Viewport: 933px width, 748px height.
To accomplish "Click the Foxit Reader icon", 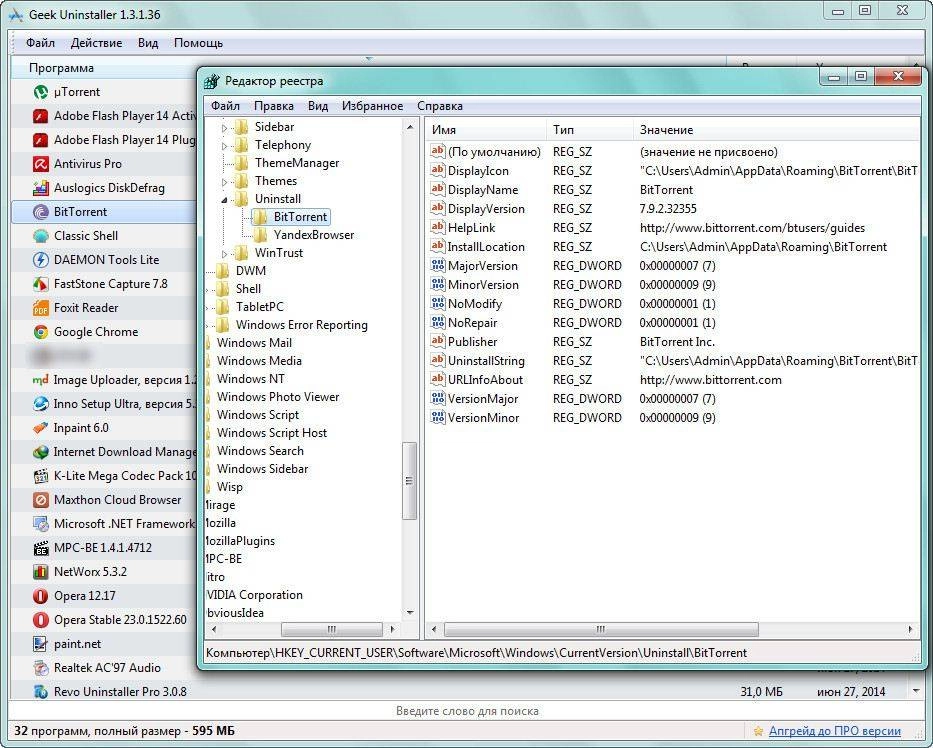I will point(40,308).
